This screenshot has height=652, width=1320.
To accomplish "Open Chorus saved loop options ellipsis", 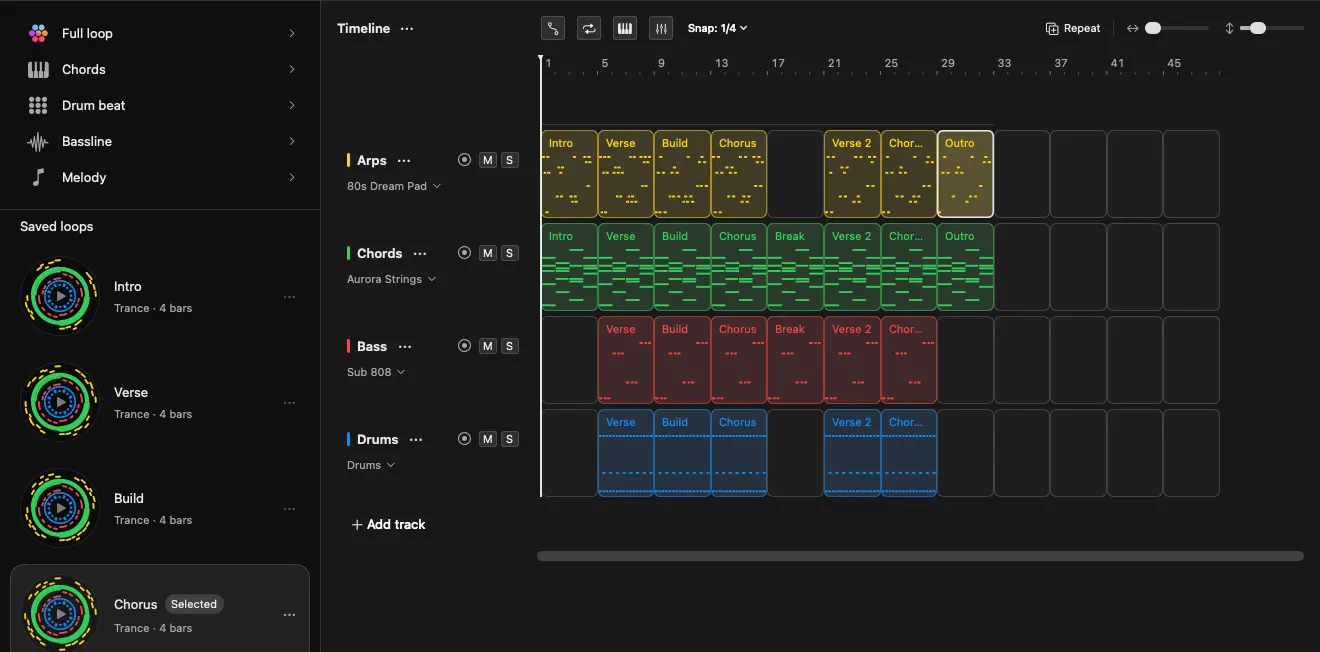I will [289, 615].
